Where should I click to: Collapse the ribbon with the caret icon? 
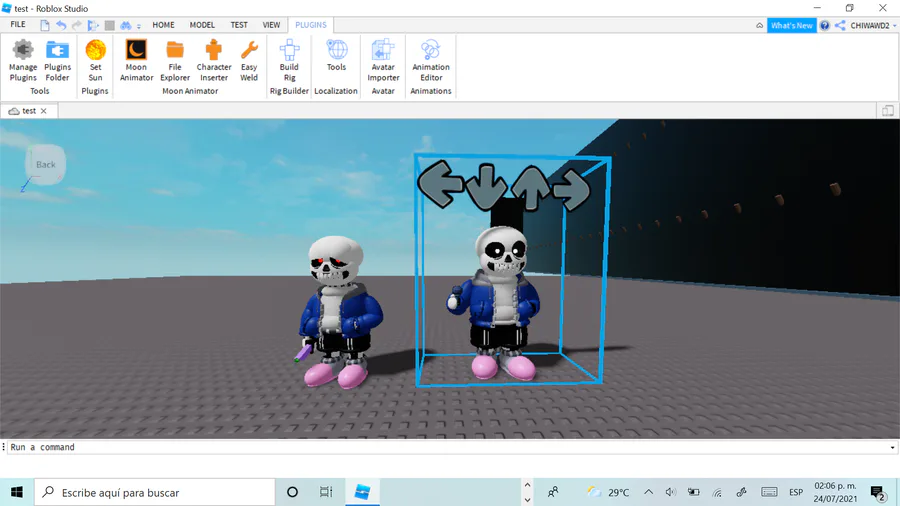(759, 25)
